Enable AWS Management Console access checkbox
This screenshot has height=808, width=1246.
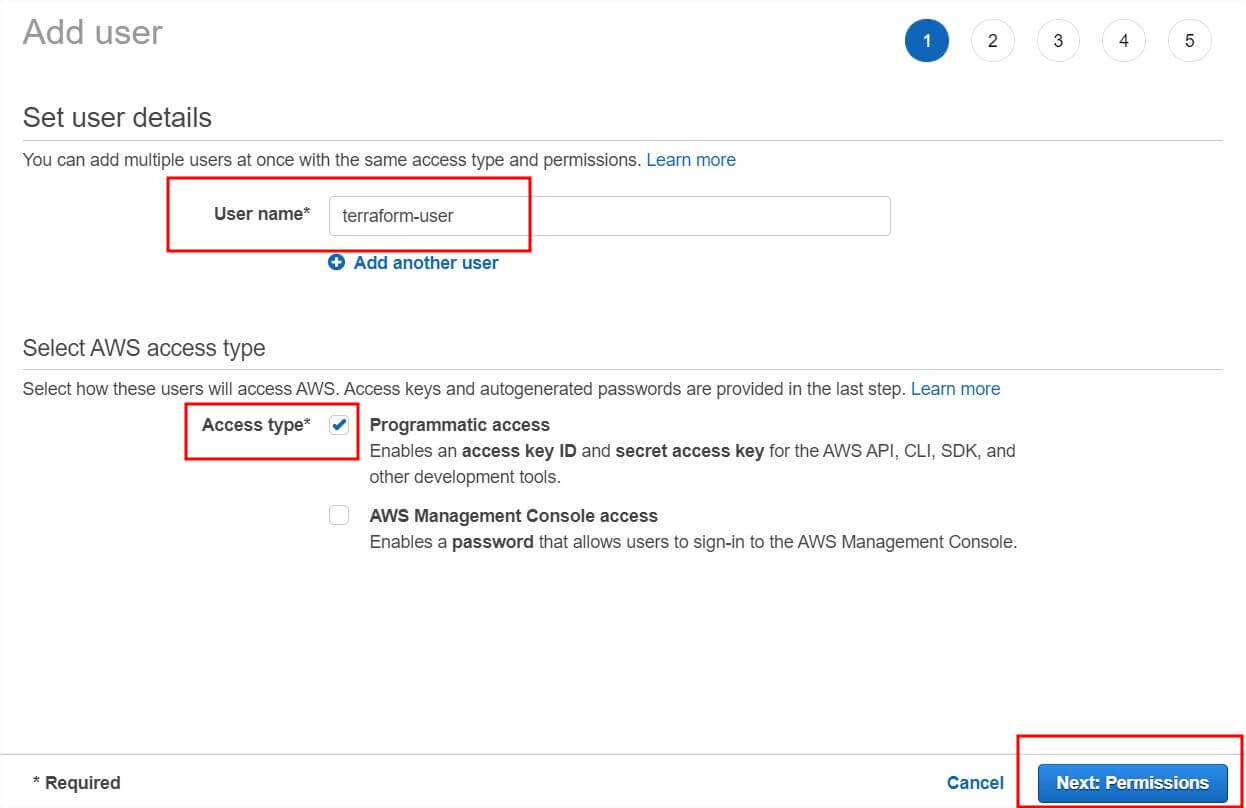click(339, 515)
